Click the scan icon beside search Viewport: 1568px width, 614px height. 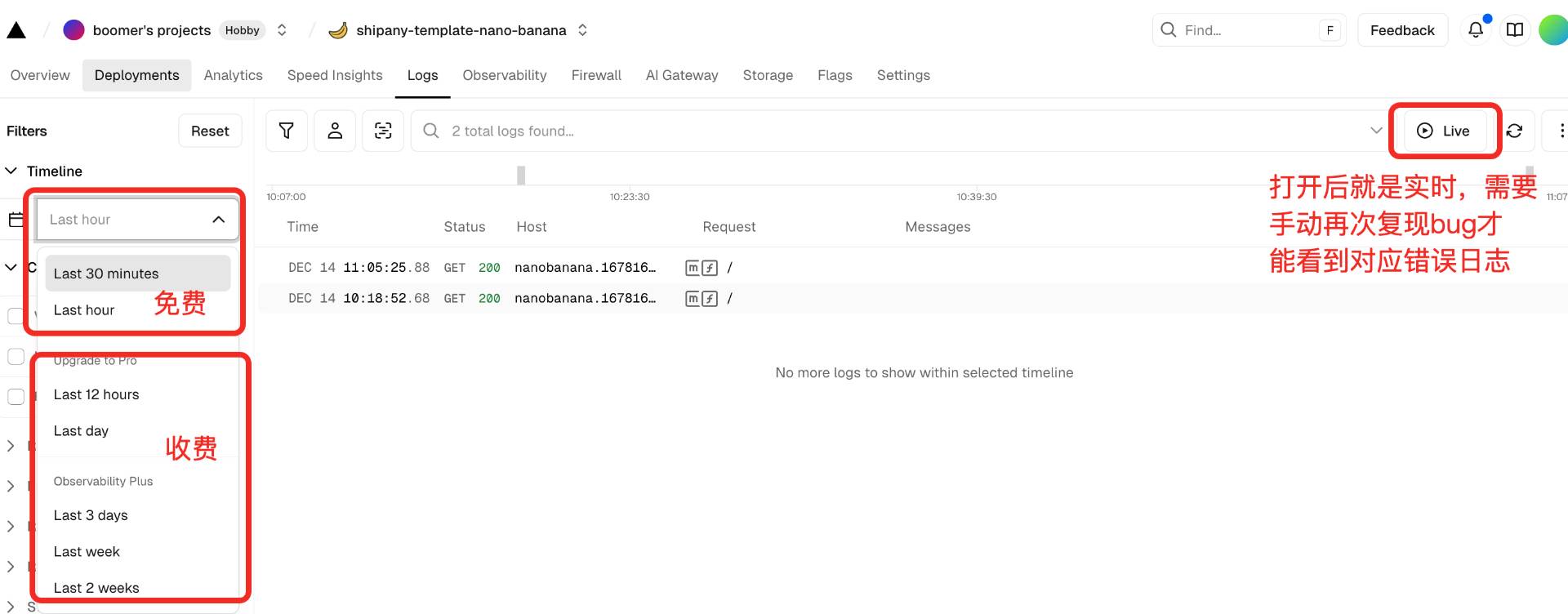383,131
